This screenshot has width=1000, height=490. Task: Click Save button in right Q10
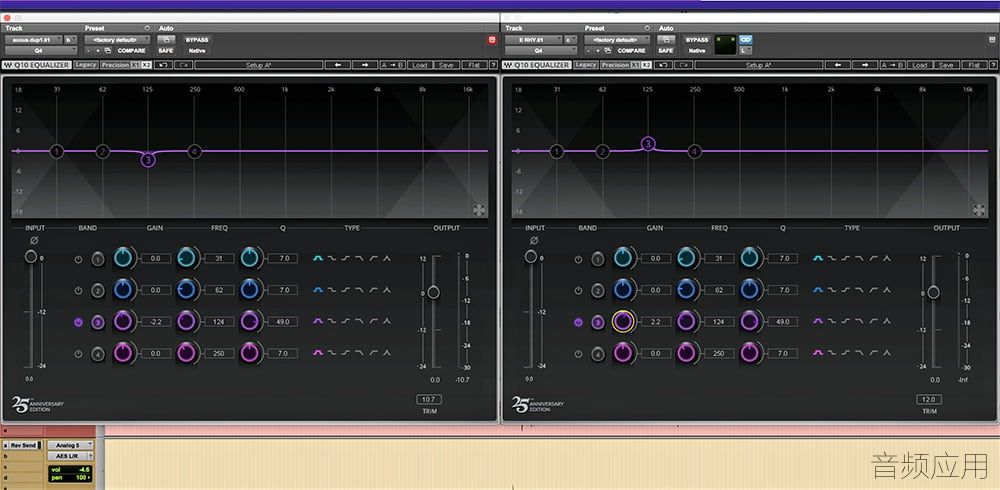[946, 65]
